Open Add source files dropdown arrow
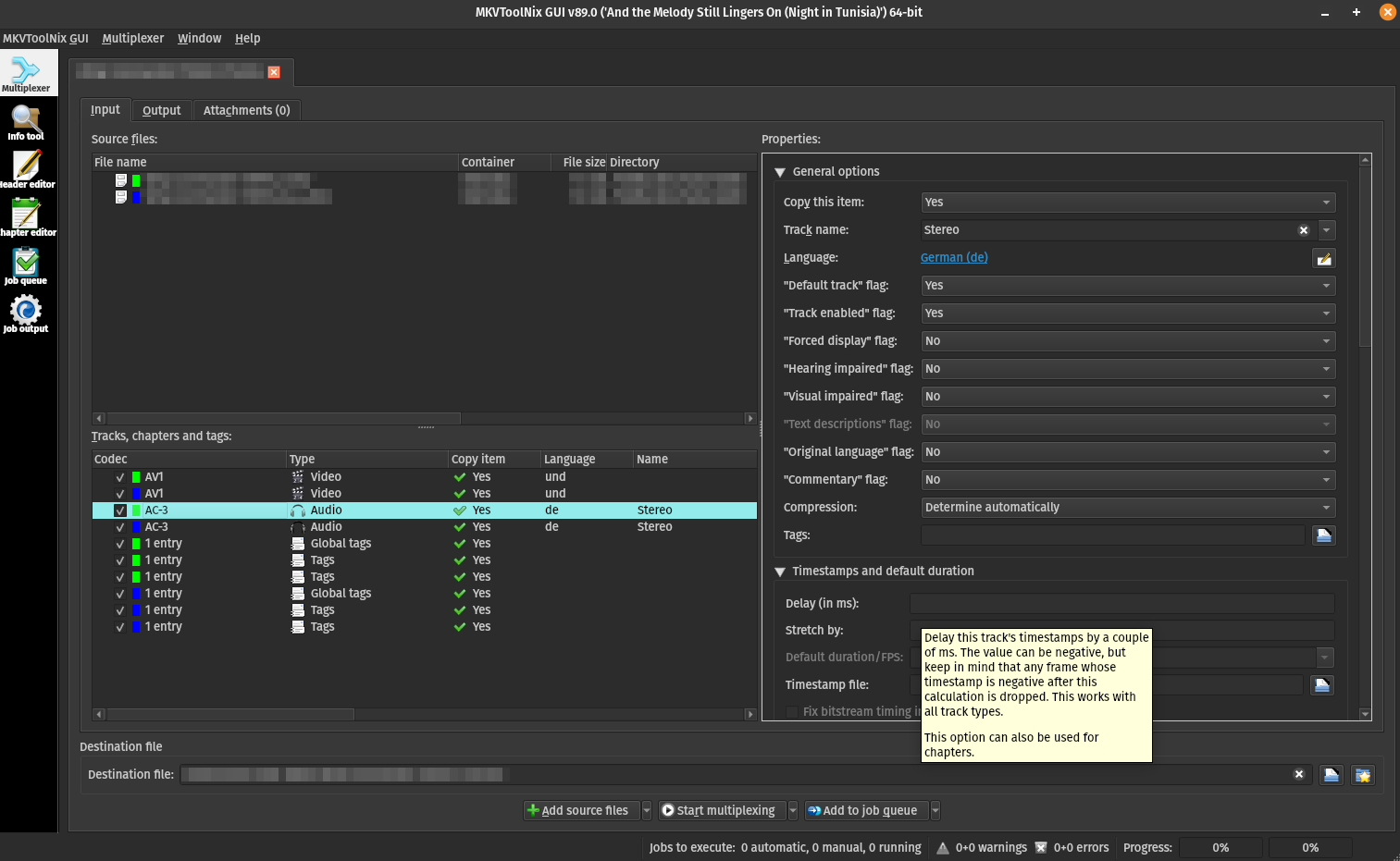Viewport: 1400px width, 861px height. click(x=646, y=810)
